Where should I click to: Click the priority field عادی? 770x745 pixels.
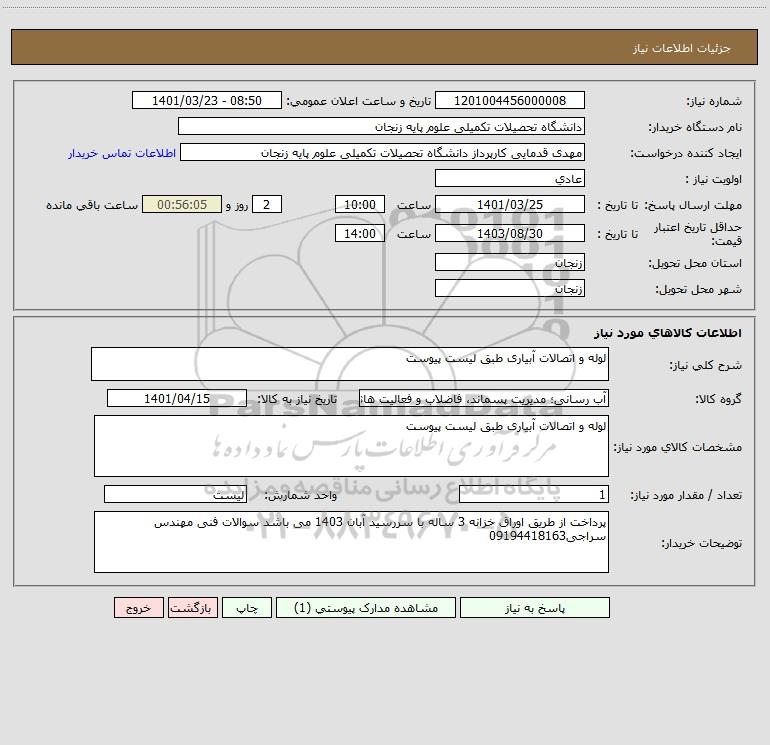pos(510,178)
